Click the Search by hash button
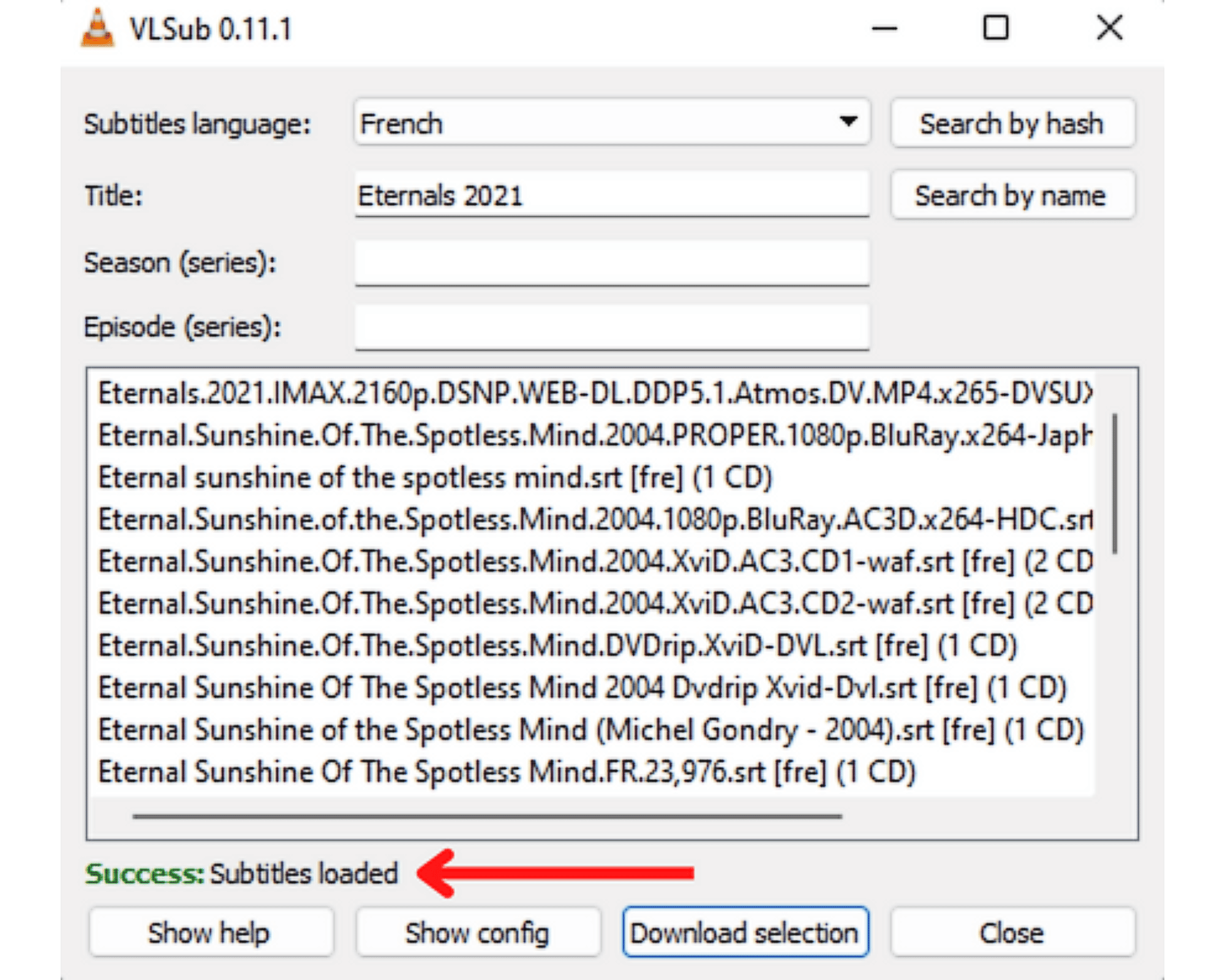The height and width of the screenshot is (980, 1225). (x=1012, y=123)
